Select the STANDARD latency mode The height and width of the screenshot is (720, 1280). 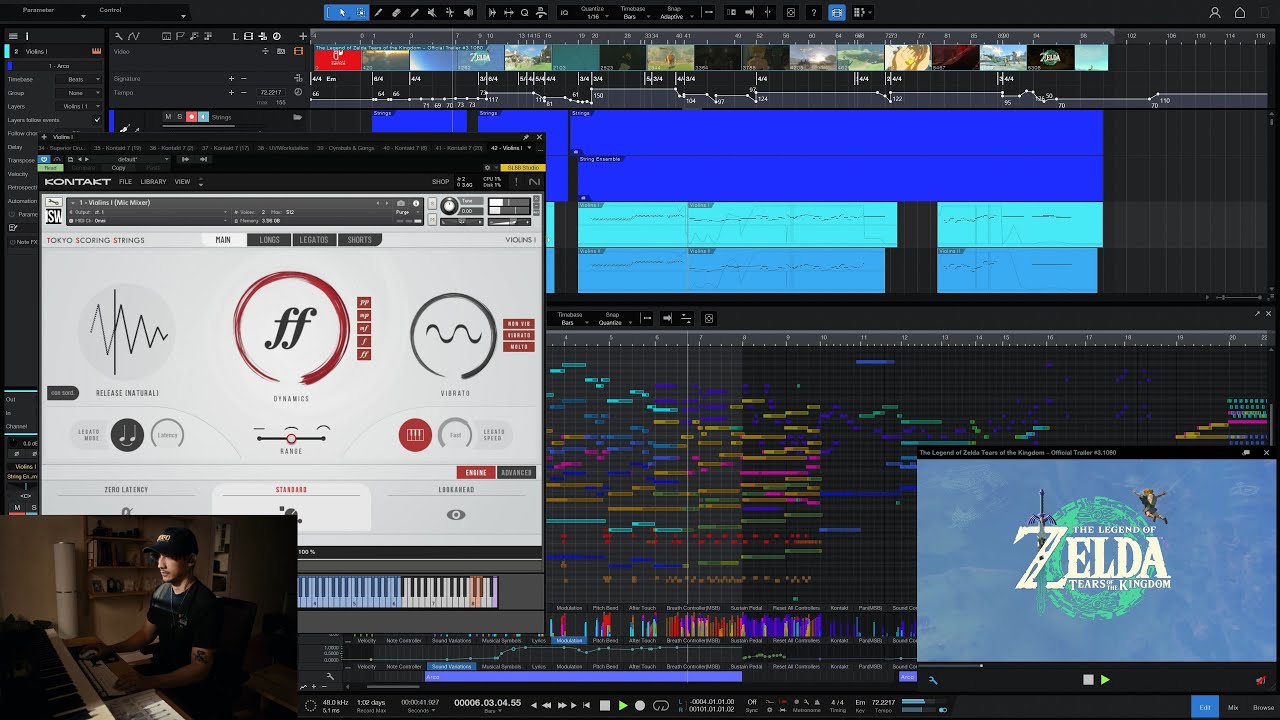click(291, 490)
